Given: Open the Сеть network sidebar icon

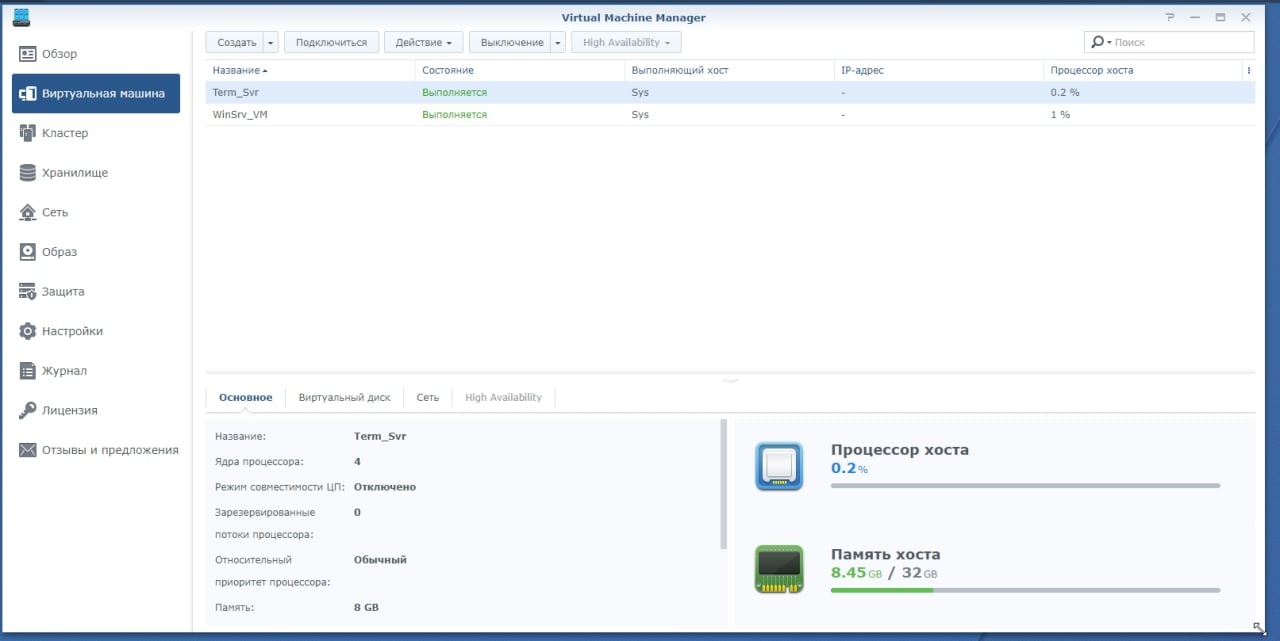Looking at the screenshot, I should click(x=28, y=212).
